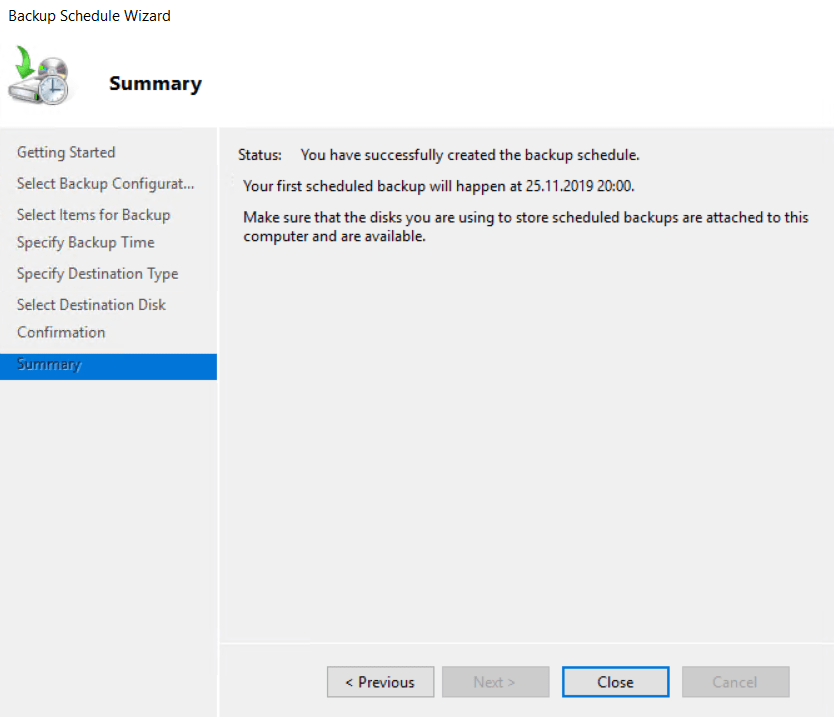Go to the Getting Started step
Viewport: 834px width, 717px height.
click(x=66, y=152)
